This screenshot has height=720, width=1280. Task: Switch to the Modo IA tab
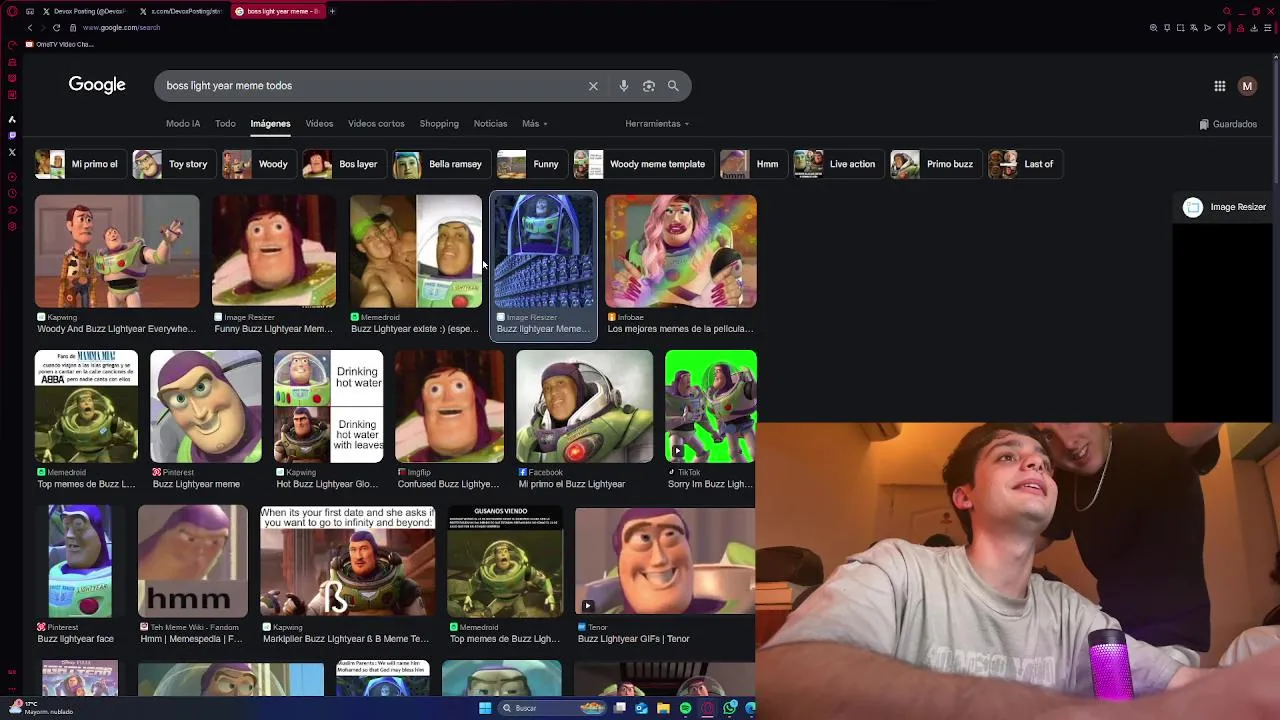tap(183, 124)
